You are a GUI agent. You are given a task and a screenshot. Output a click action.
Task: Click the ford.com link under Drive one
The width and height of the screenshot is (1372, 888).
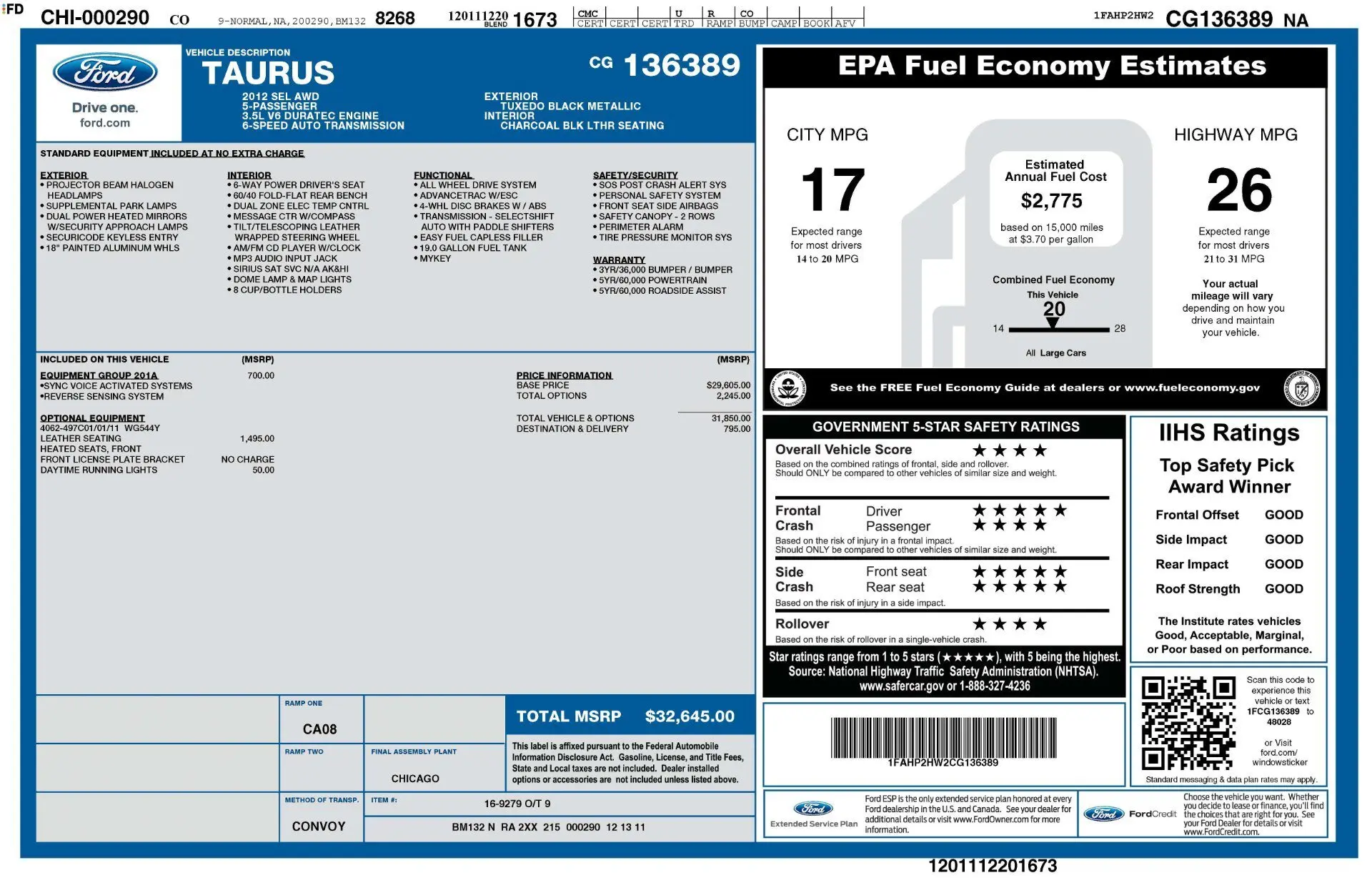point(105,123)
